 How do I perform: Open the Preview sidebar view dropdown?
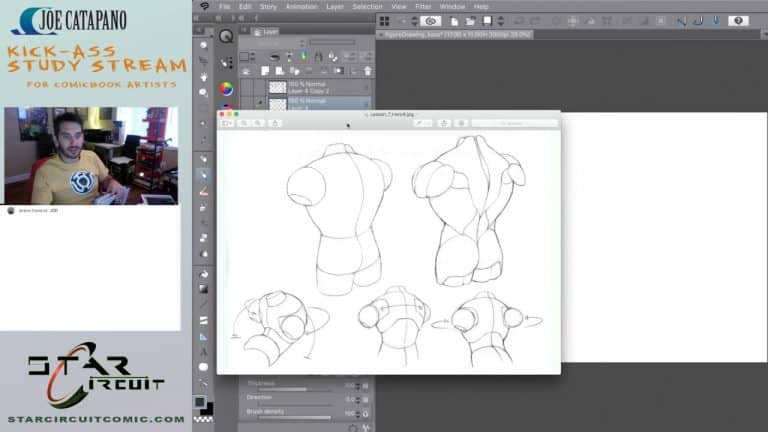[227, 123]
